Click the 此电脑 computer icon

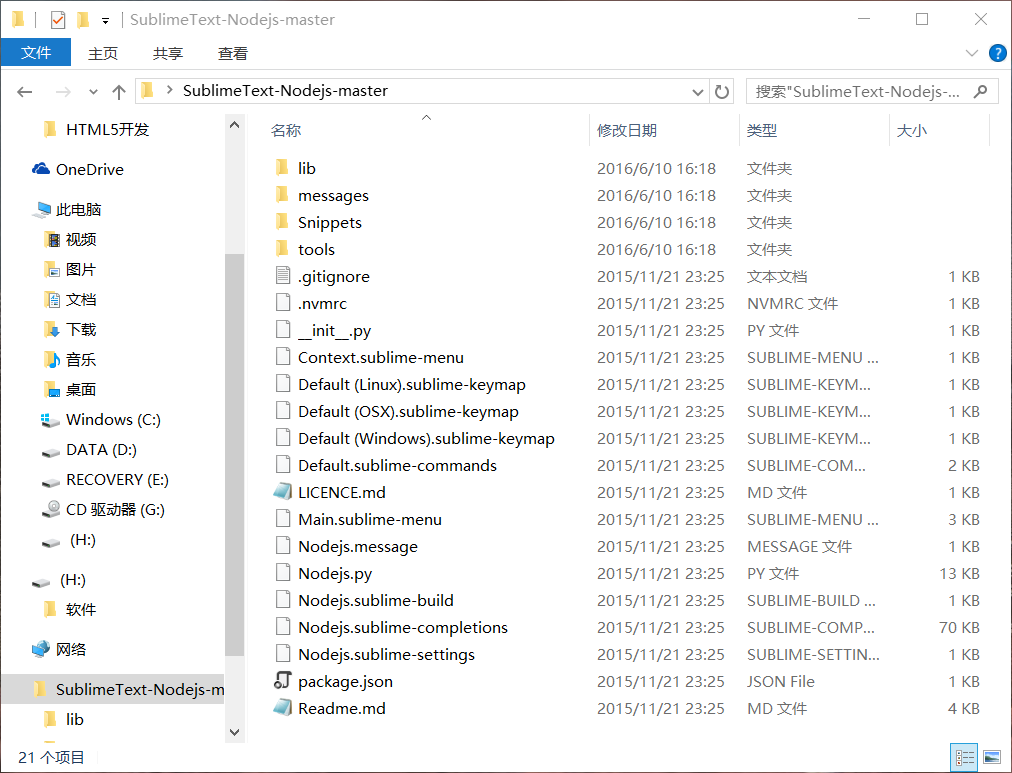[42, 210]
